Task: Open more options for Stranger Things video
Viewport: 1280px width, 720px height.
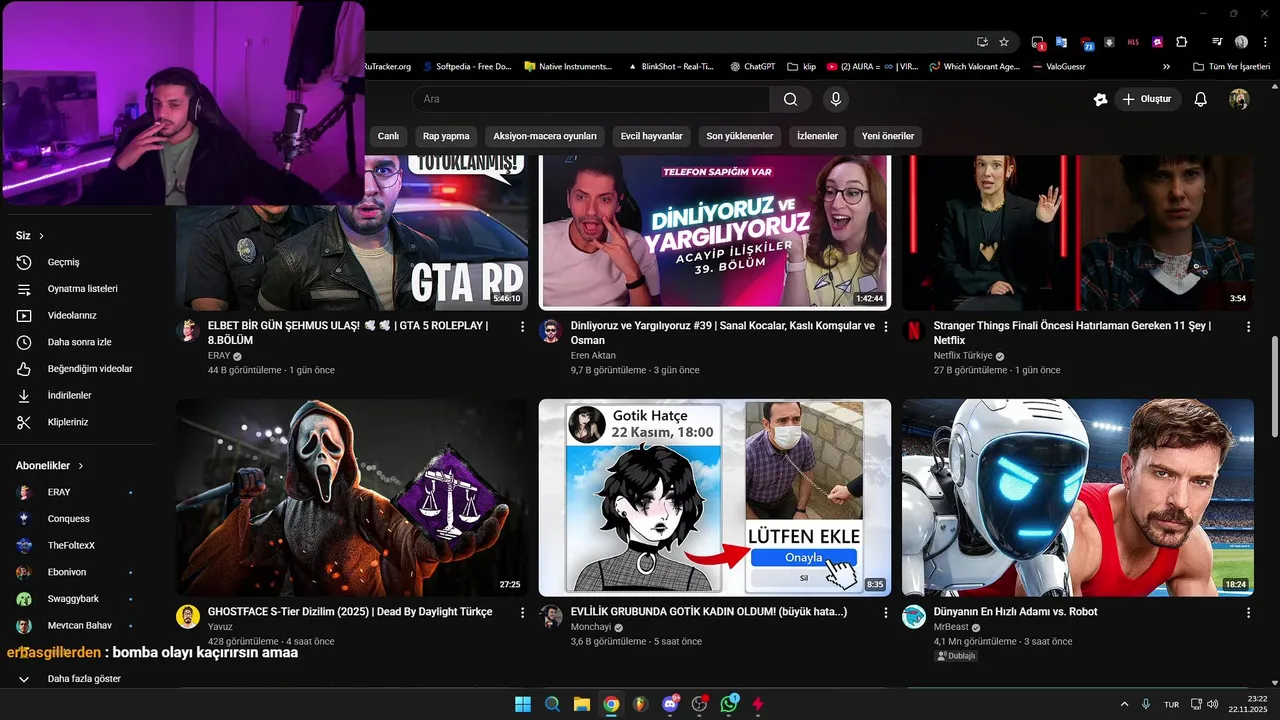Action: click(1248, 327)
